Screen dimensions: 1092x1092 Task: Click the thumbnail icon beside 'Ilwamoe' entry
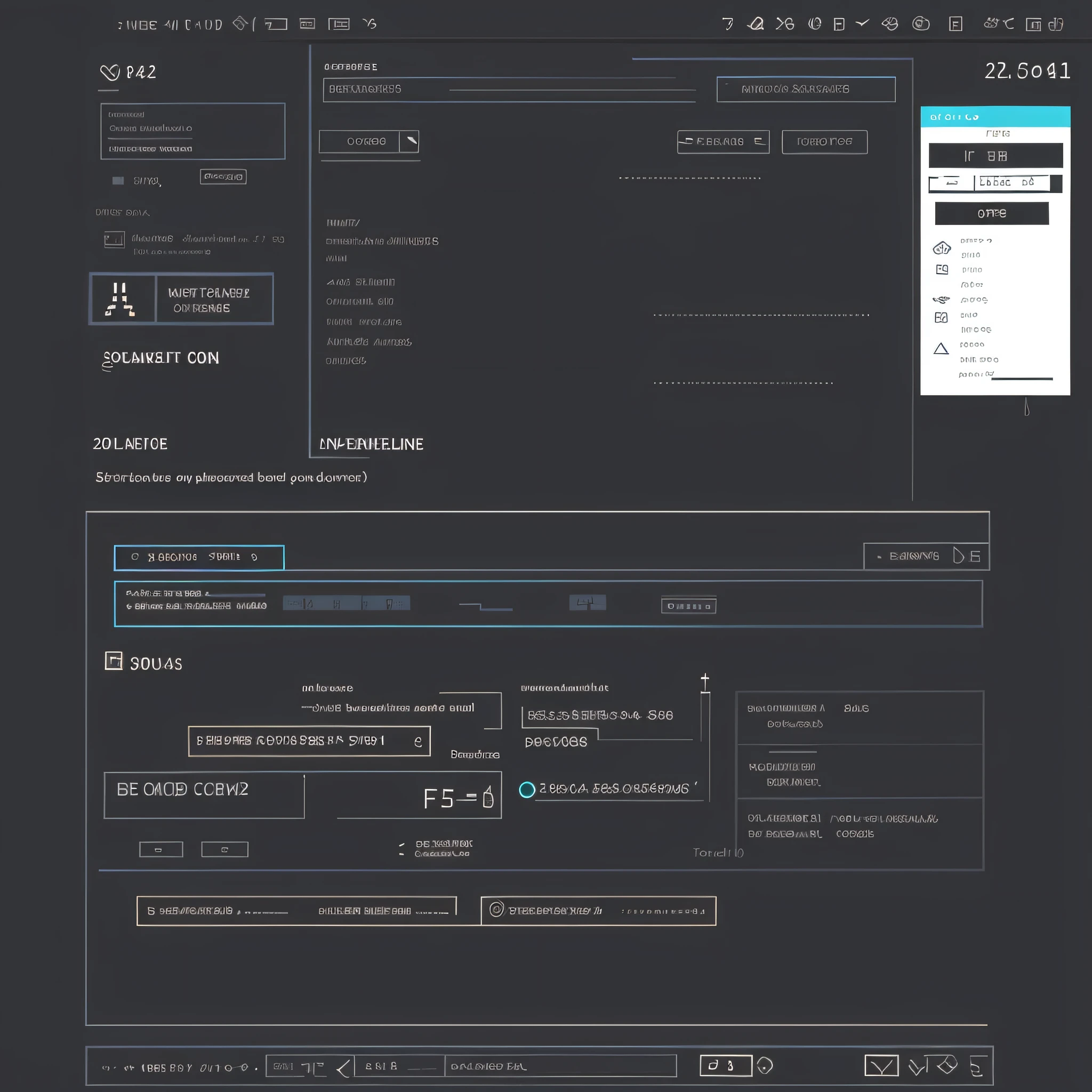click(x=114, y=239)
